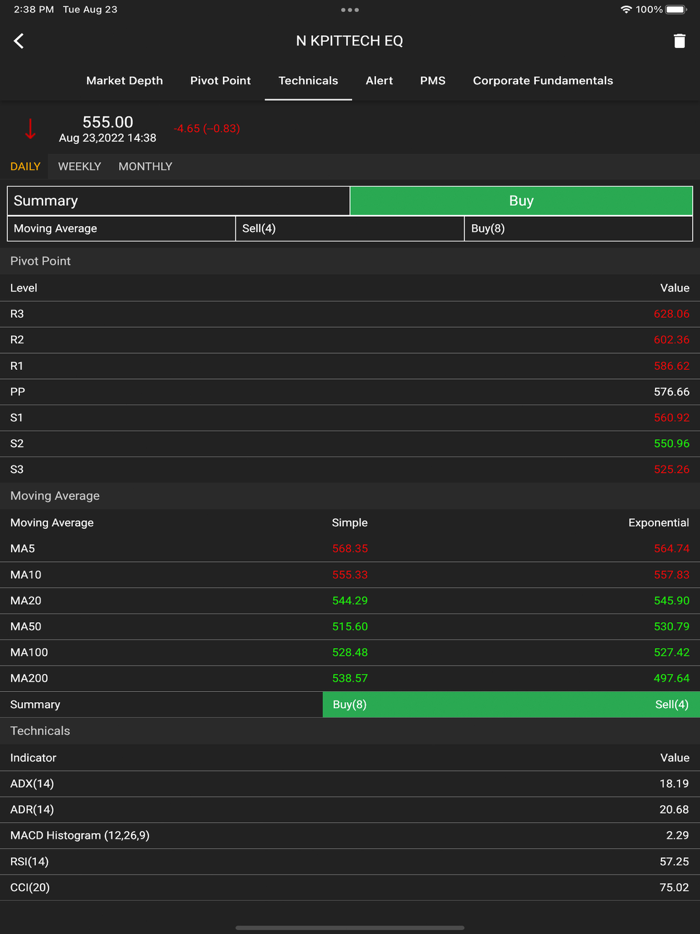Tap the MA200 exponential value 497.64
Screen dimensions: 700x934
(671, 678)
